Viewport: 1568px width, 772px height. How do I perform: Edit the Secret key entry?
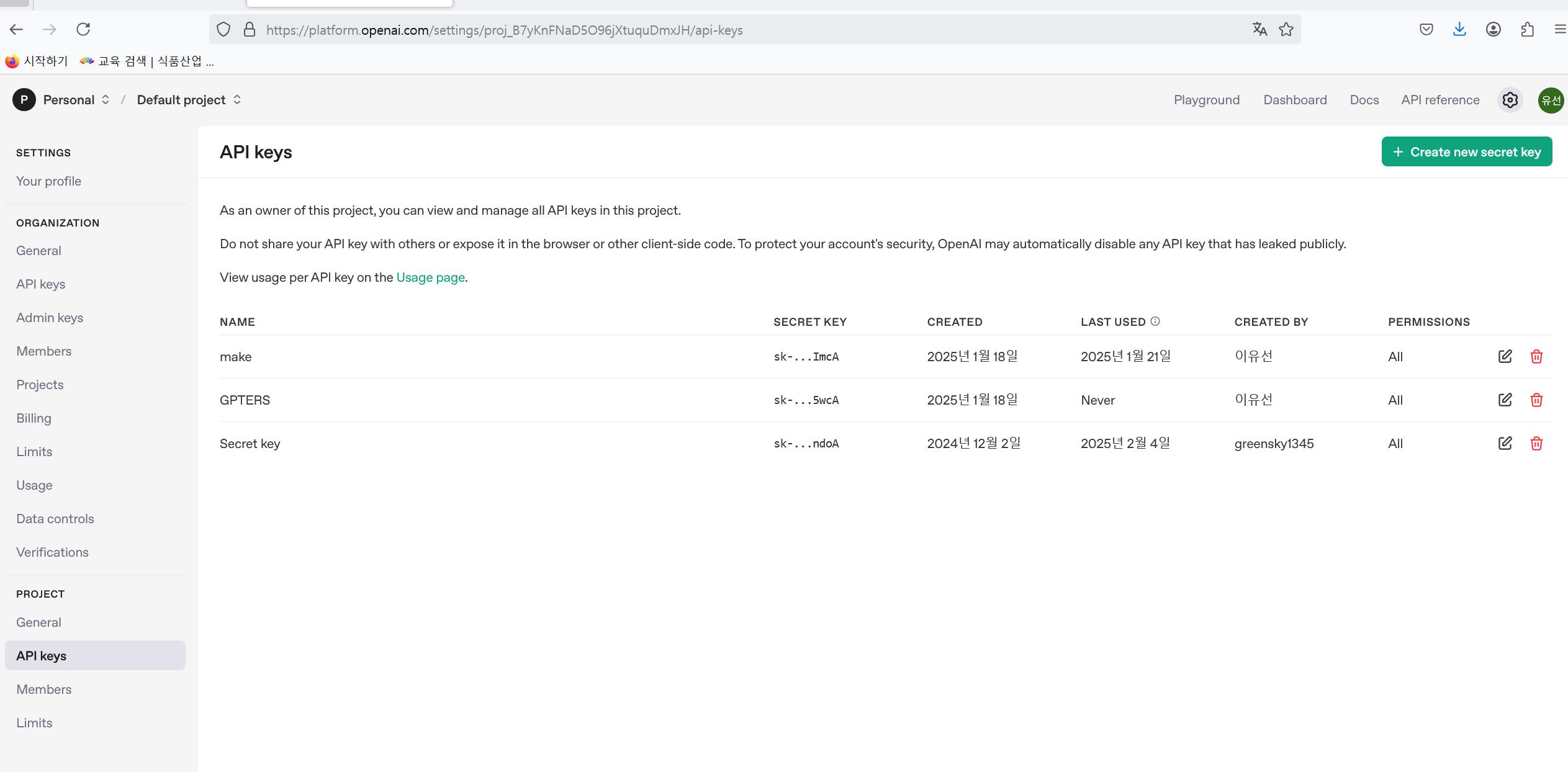pos(1505,443)
